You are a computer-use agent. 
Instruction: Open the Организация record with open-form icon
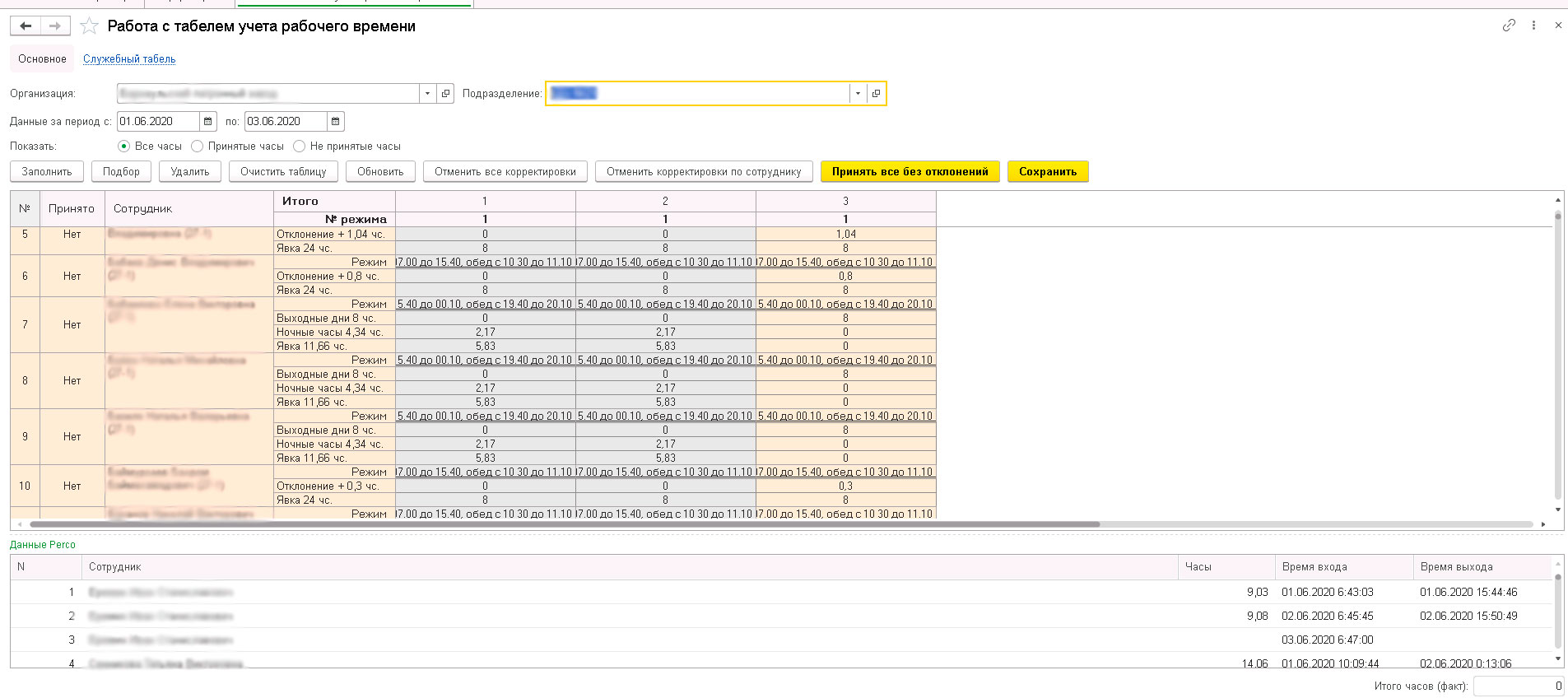point(445,94)
